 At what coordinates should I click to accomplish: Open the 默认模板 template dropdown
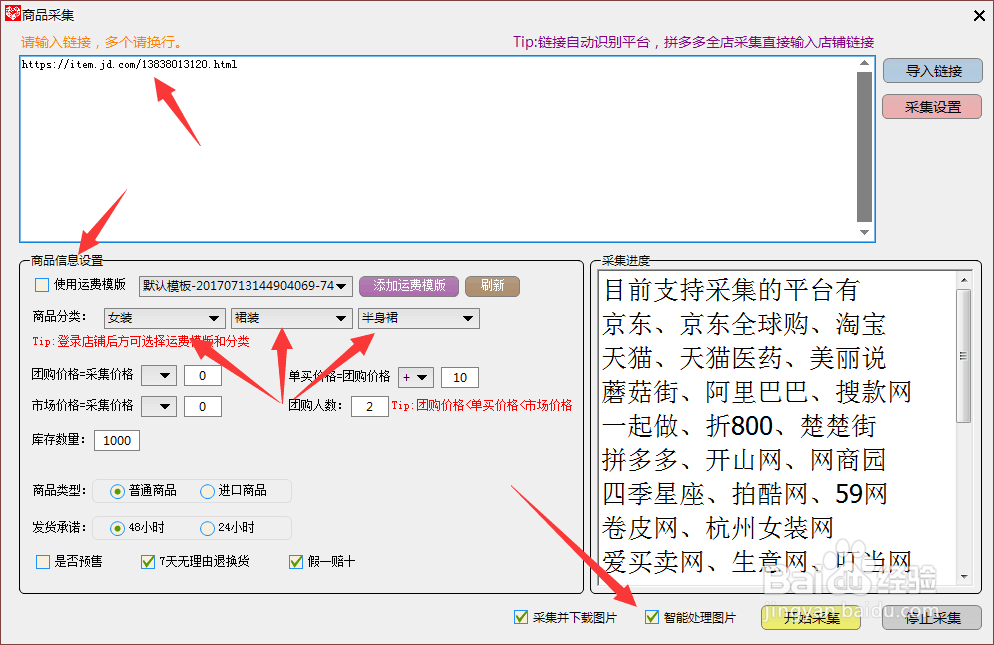pyautogui.click(x=245, y=285)
